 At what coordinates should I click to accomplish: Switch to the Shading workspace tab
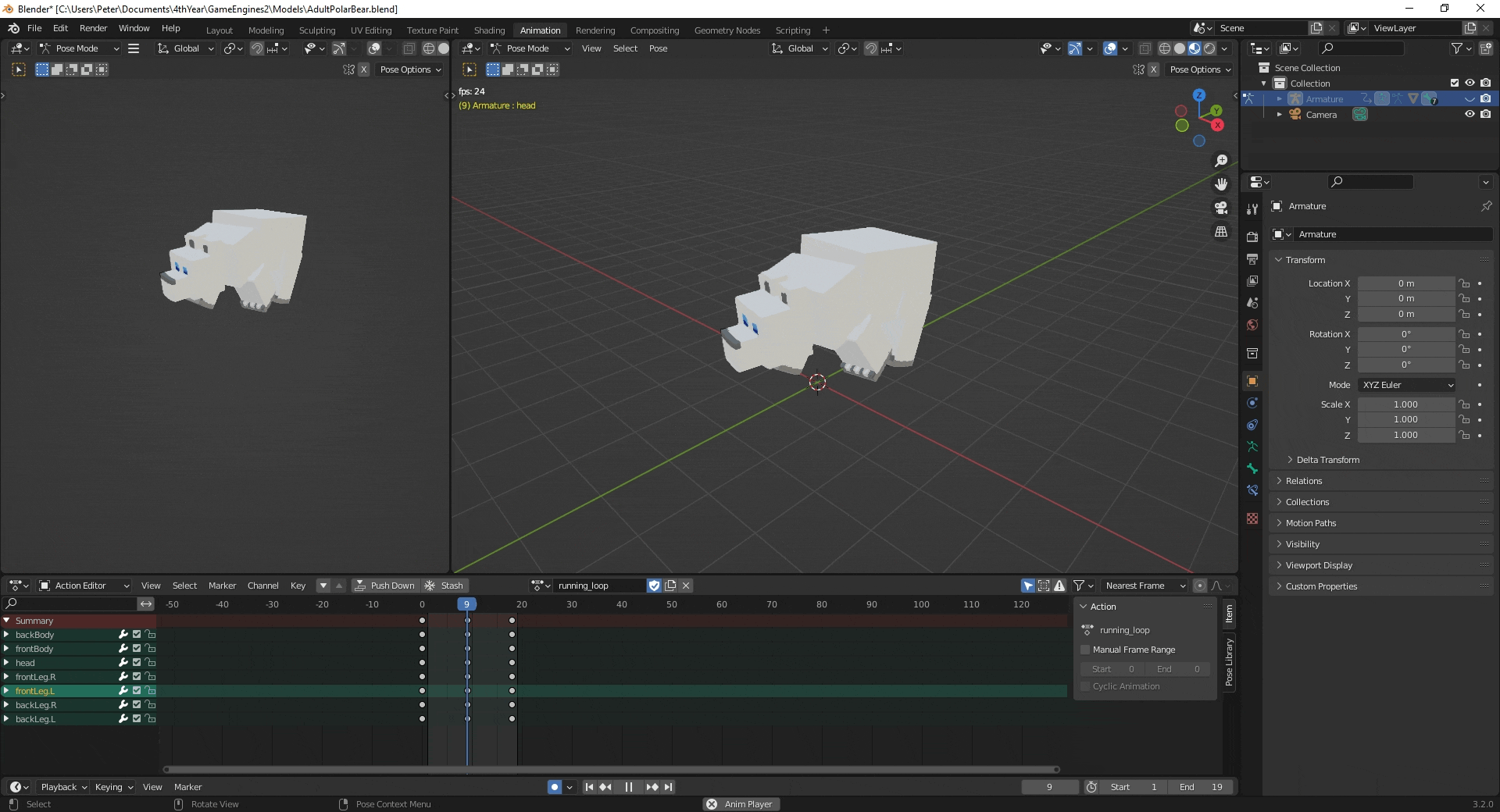(x=489, y=30)
